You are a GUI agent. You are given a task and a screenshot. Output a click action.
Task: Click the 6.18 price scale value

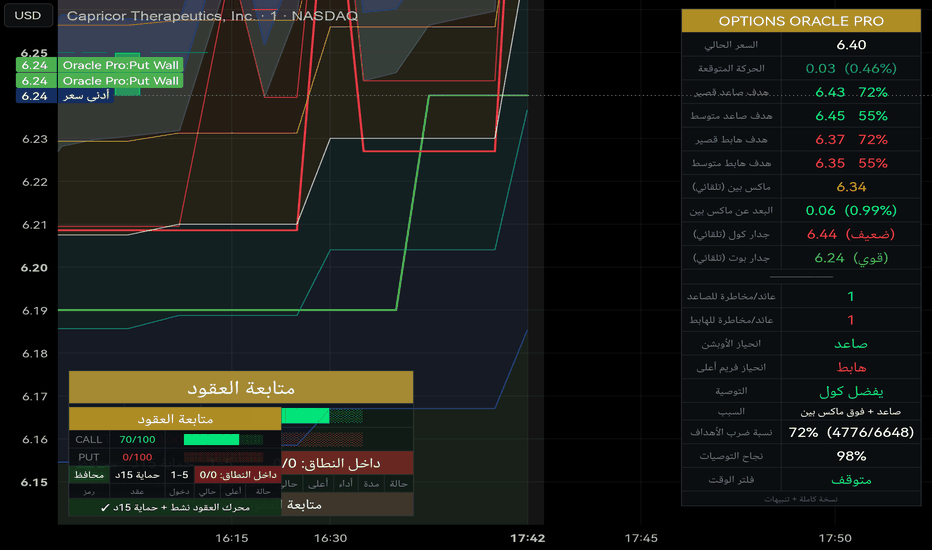coord(34,354)
